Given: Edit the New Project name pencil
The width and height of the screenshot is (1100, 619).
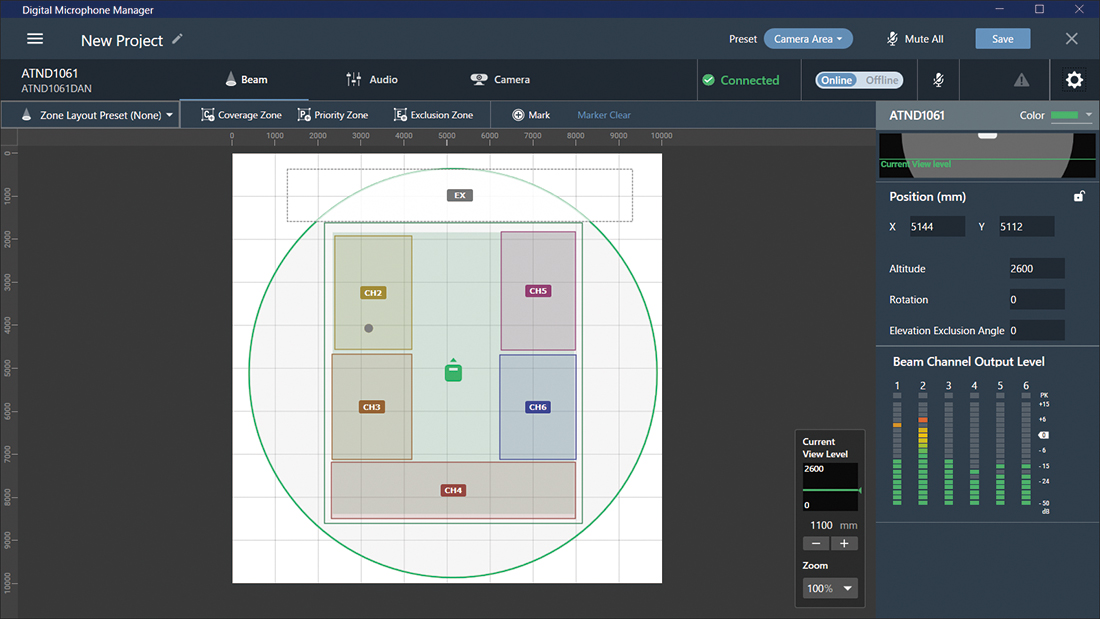Looking at the screenshot, I should 177,39.
